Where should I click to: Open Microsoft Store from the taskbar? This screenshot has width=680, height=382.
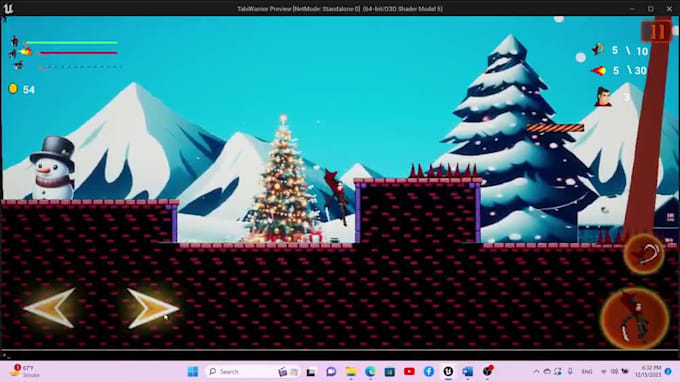tap(389, 372)
